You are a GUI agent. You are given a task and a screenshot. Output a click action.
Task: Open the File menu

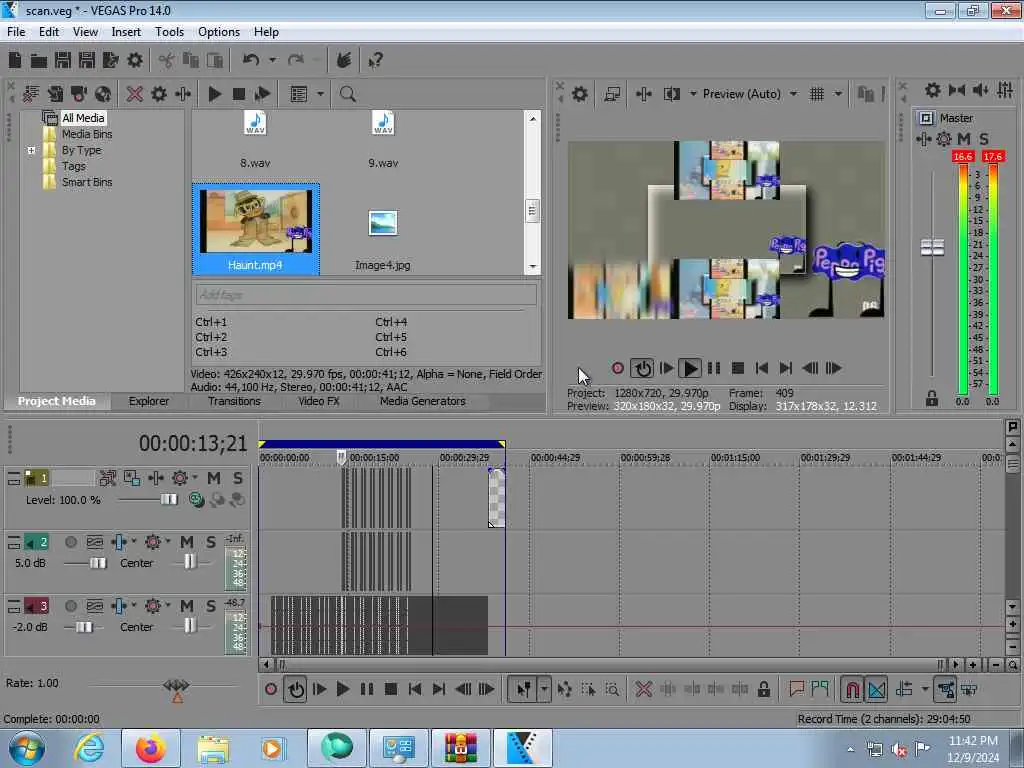[16, 32]
